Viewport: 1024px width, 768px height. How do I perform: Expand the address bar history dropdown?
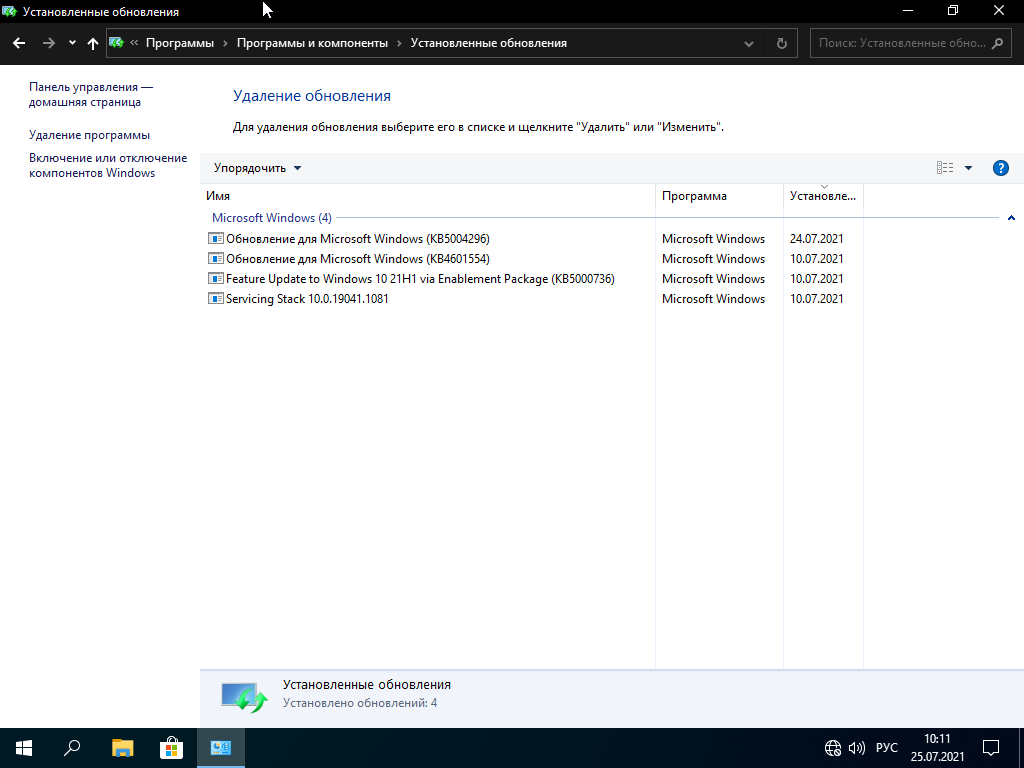coord(748,44)
